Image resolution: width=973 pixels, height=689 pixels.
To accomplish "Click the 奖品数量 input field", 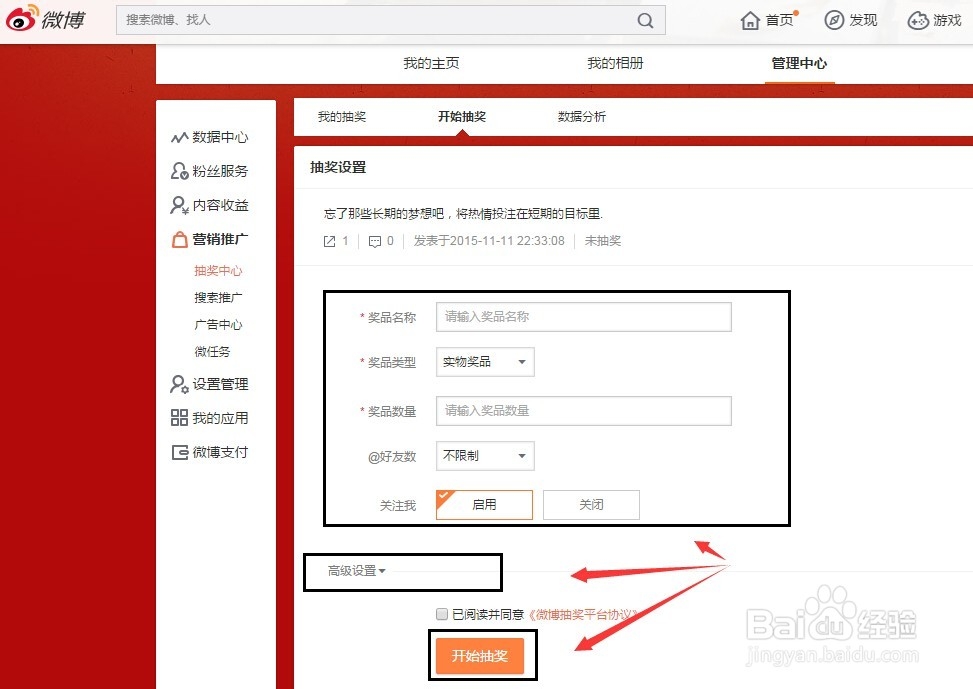I will [x=584, y=411].
